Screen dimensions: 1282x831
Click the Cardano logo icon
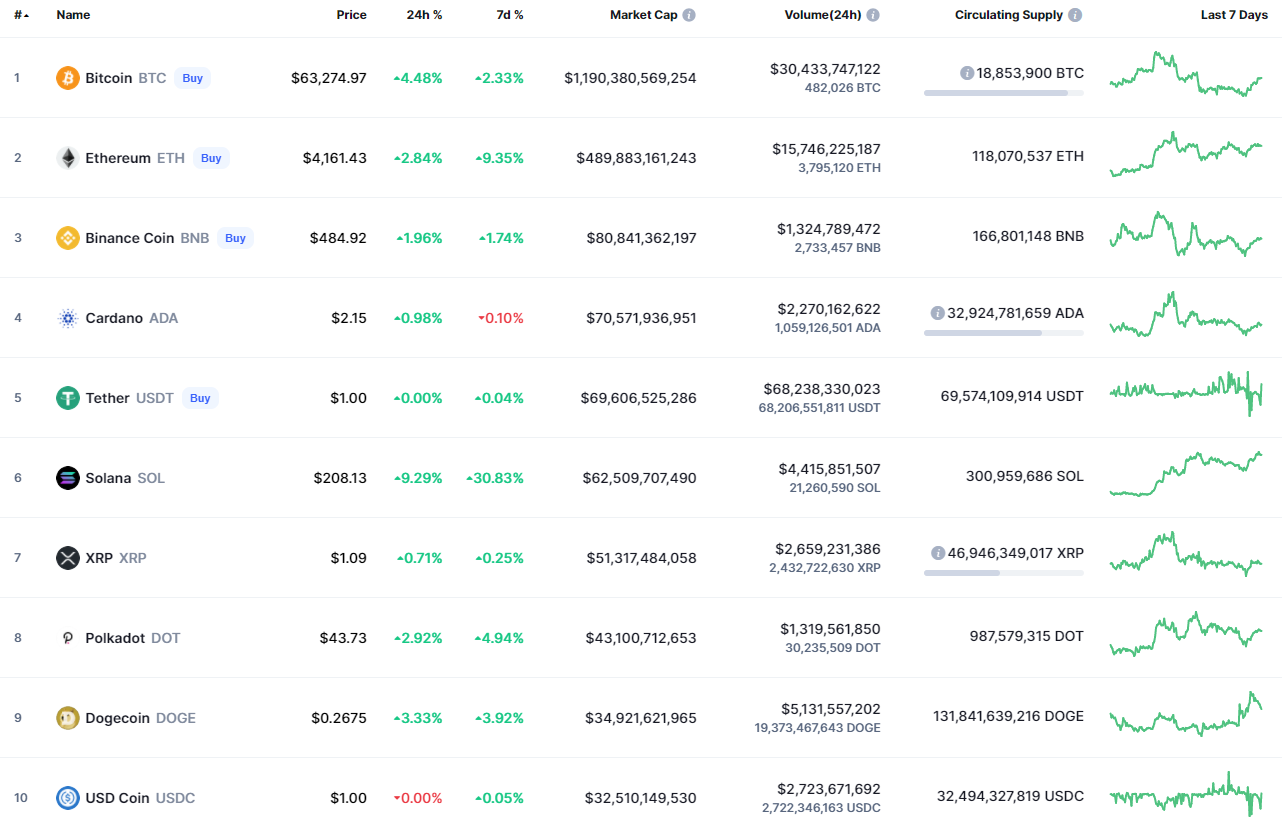tap(68, 318)
